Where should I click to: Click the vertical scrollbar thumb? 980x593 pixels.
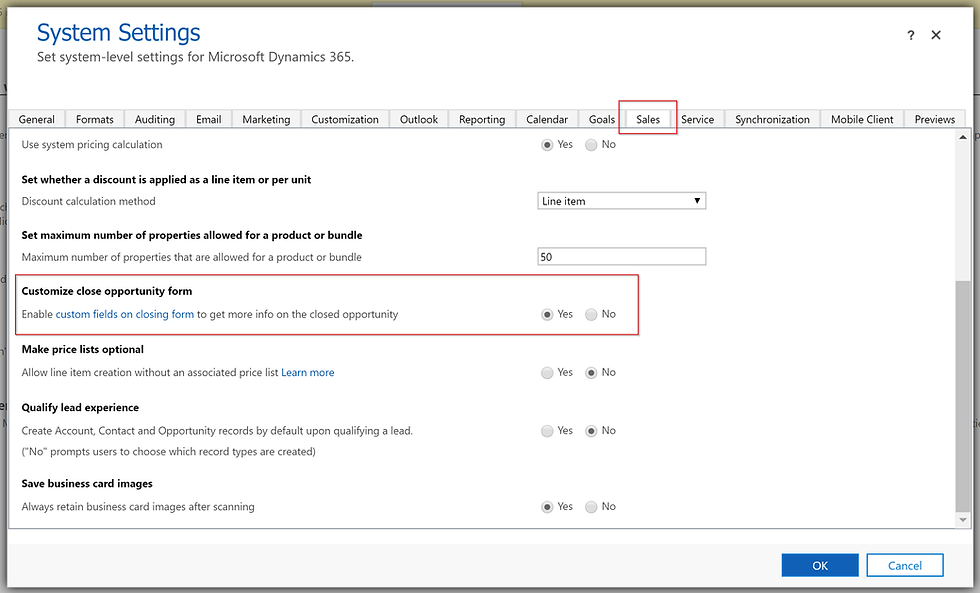962,396
